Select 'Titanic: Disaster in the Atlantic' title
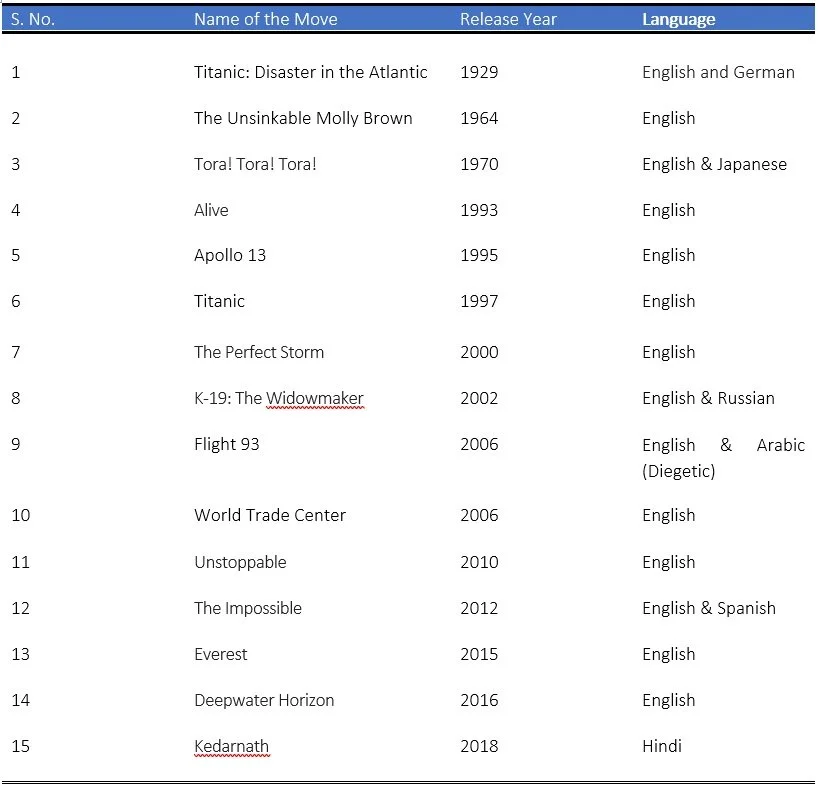 click(x=310, y=72)
